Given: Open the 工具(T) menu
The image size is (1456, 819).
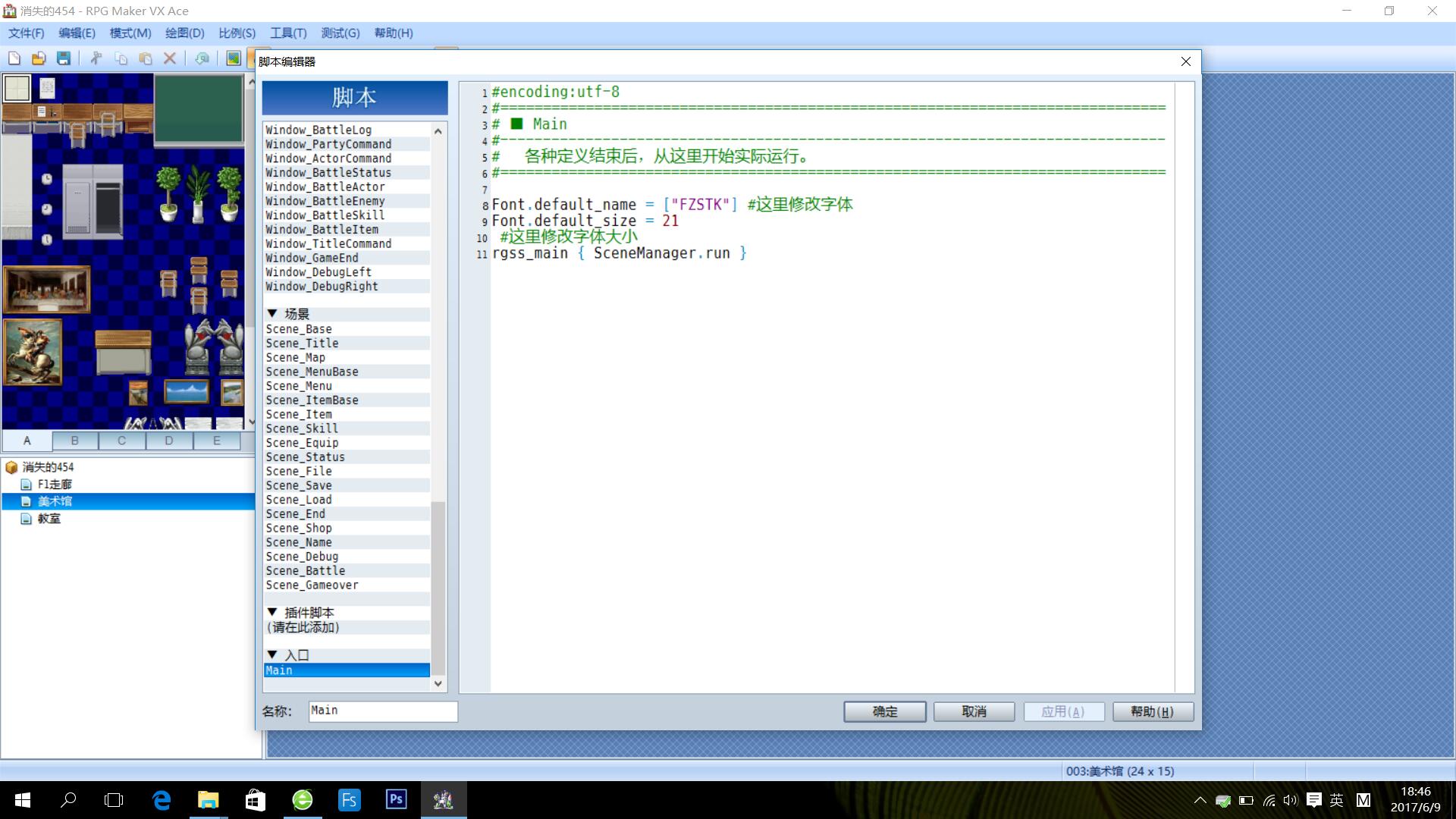Looking at the screenshot, I should pos(288,33).
